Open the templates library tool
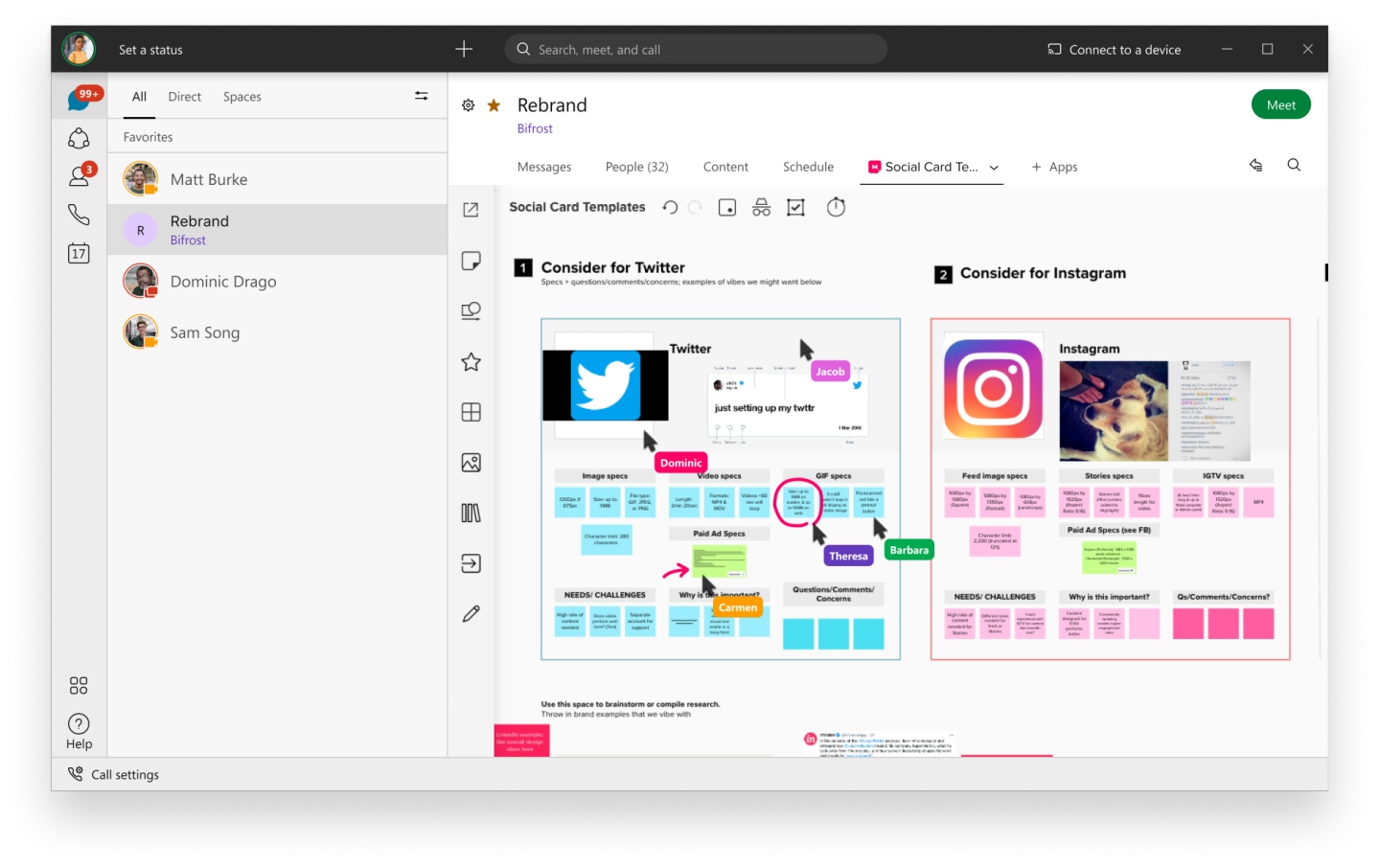Image resolution: width=1380 pixels, height=868 pixels. 471,513
